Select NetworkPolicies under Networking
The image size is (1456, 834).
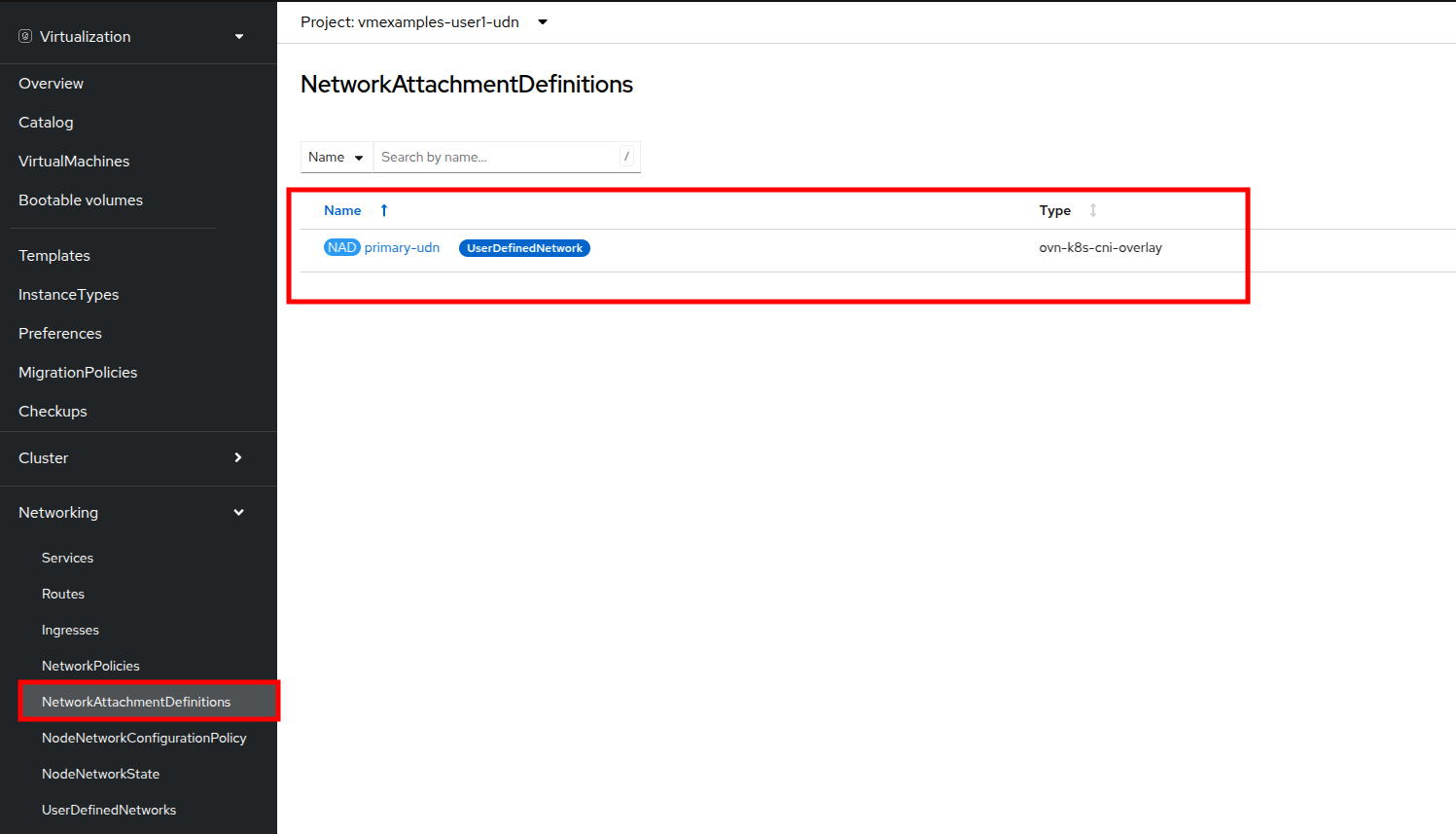[x=90, y=666]
